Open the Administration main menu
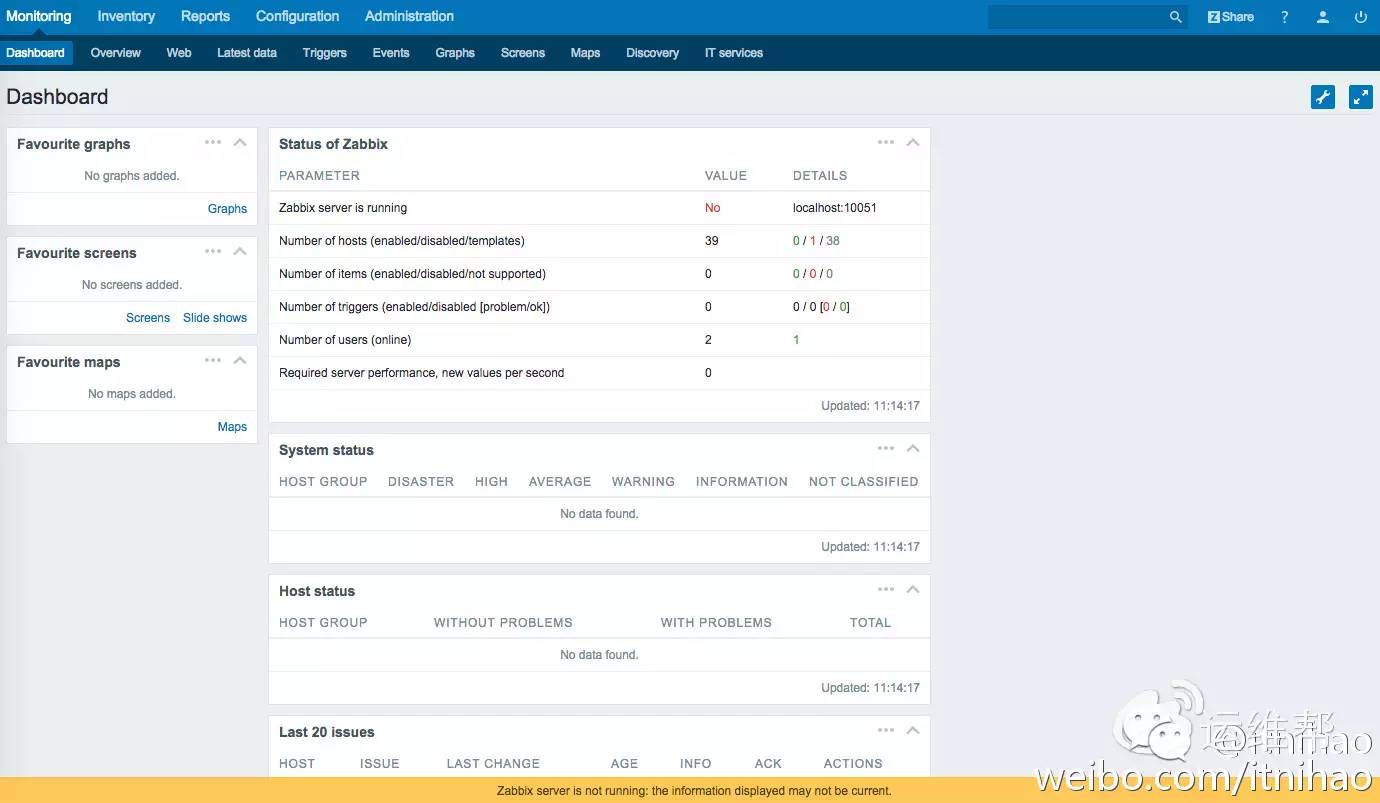The height and width of the screenshot is (803, 1380). (x=409, y=16)
